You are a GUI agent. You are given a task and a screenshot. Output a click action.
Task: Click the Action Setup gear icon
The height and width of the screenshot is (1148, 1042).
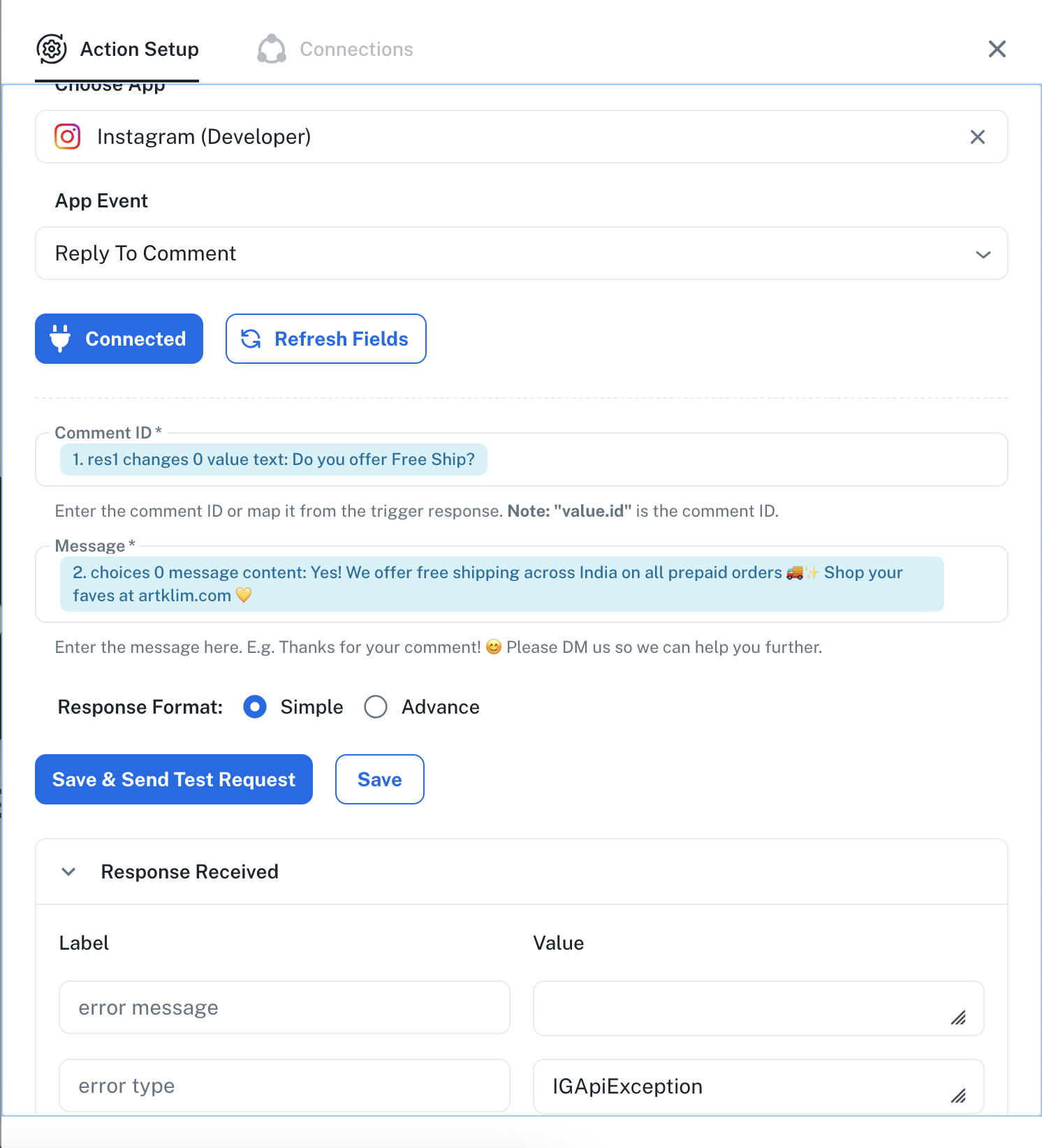(52, 49)
